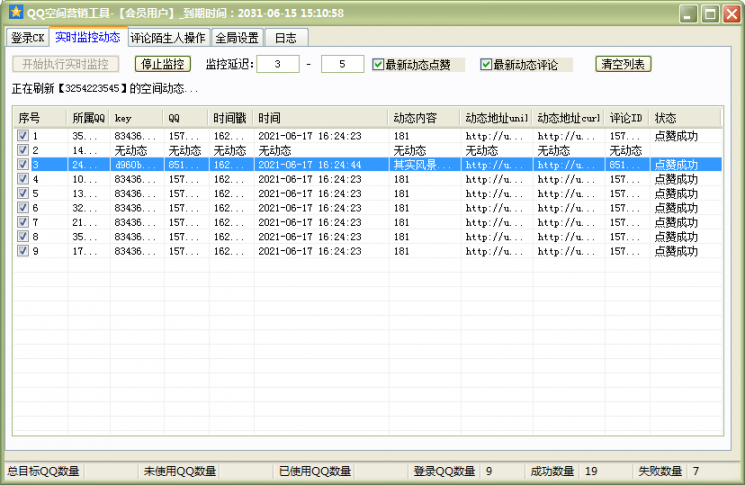Select the 动态内容 column header
Viewport: 745px width, 485px height.
(x=424, y=118)
